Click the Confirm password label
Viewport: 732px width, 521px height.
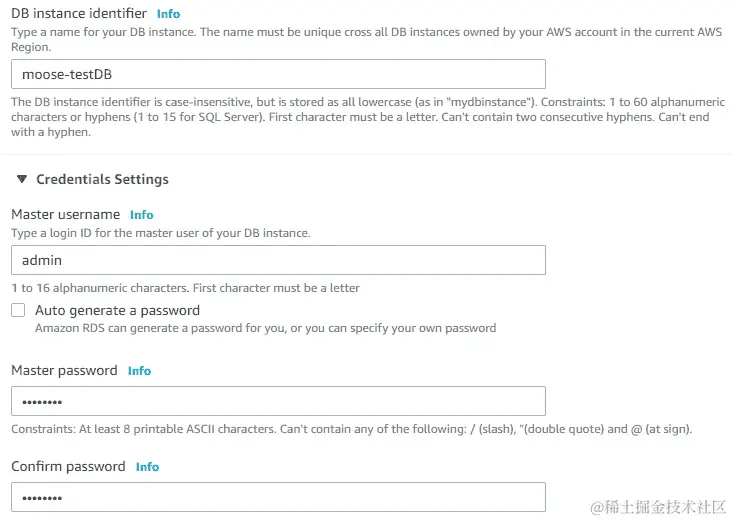click(68, 467)
